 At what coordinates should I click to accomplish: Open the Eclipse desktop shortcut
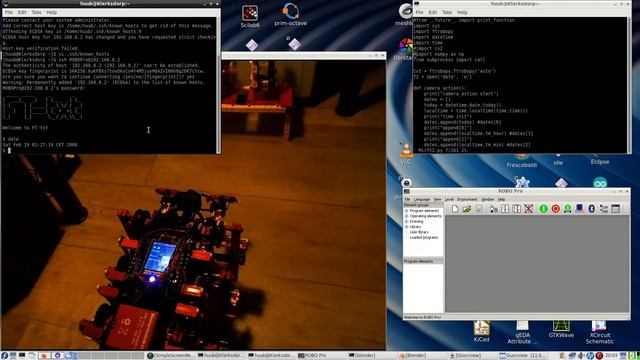(x=600, y=161)
